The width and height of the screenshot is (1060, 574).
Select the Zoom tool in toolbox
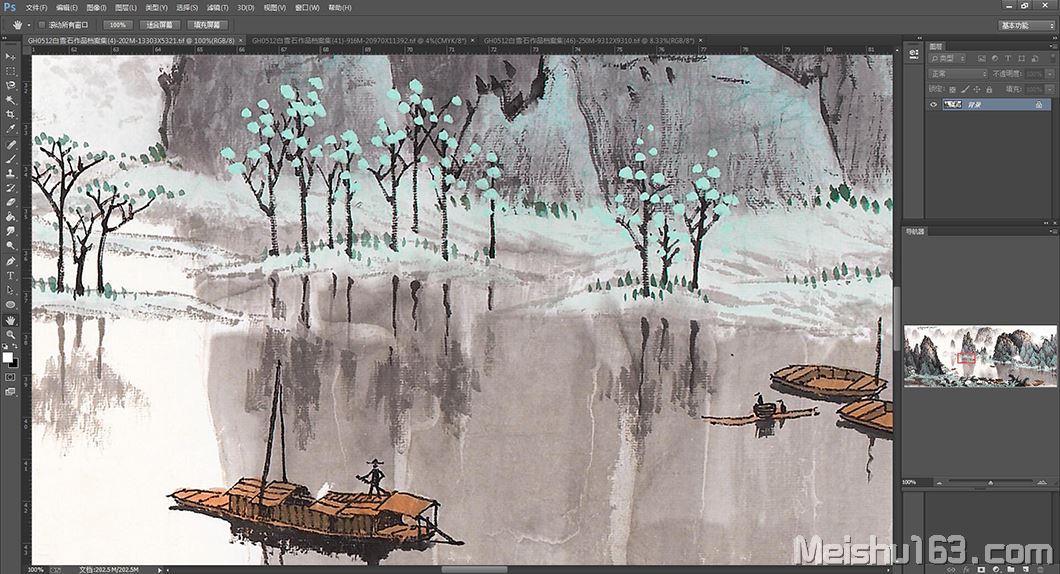click(10, 335)
